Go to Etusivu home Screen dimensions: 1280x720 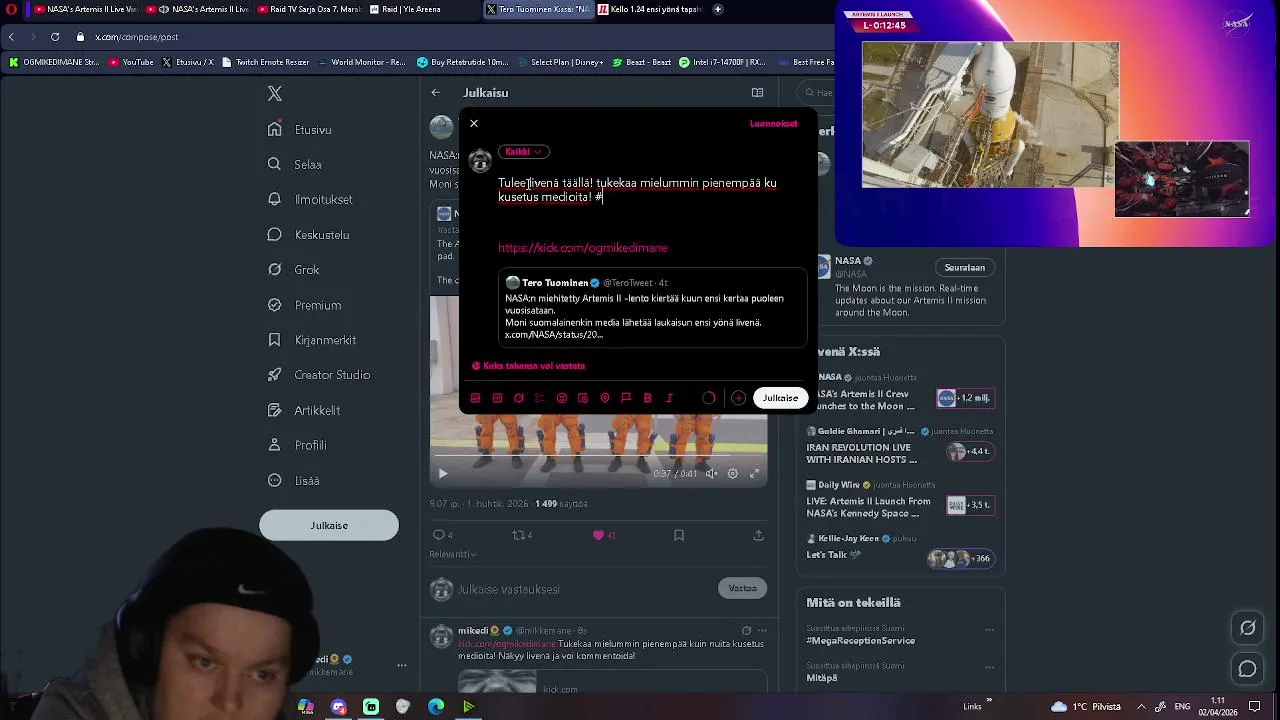300,130
